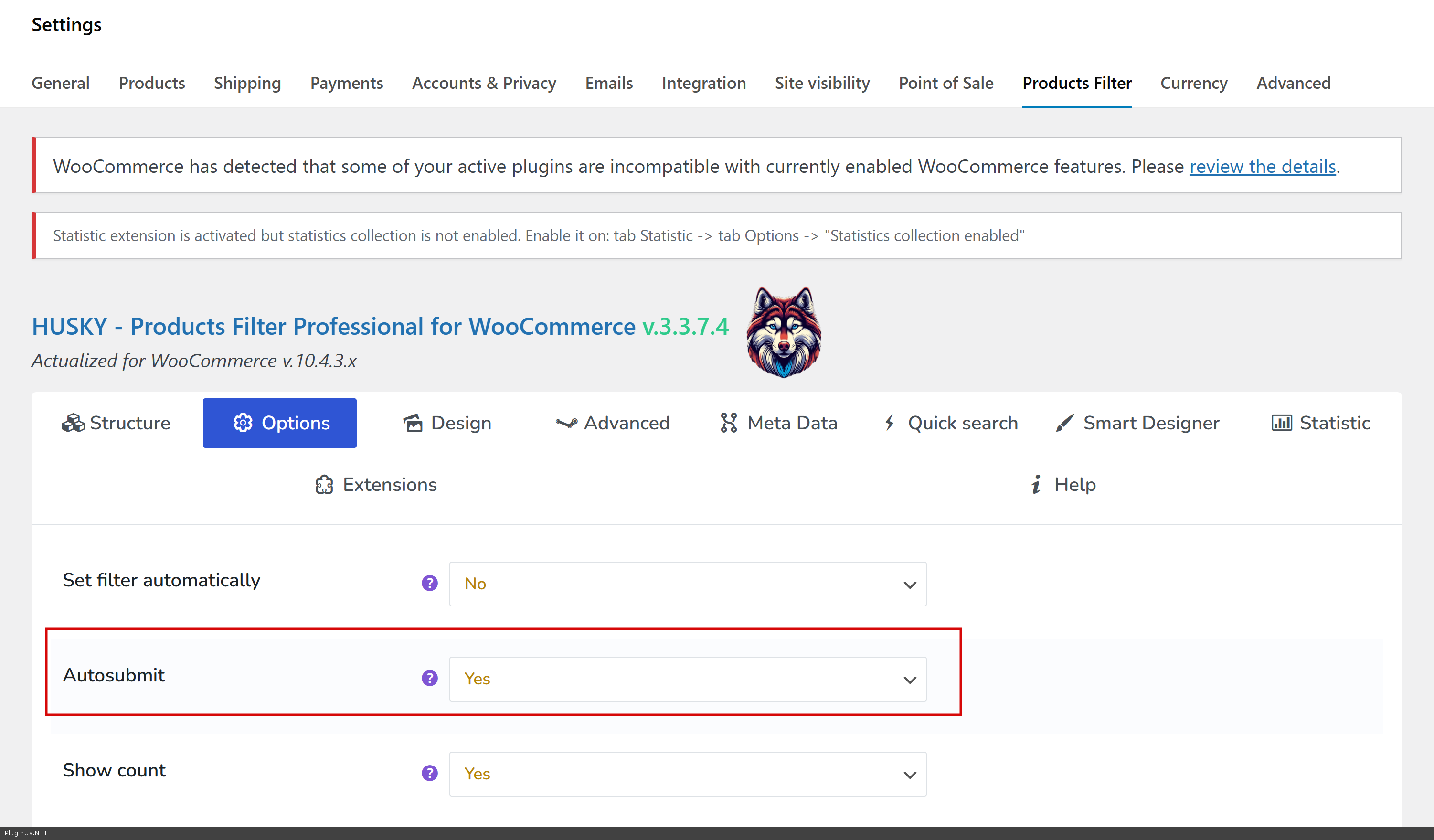Click help icon for Set filter automatically
Image resolution: width=1434 pixels, height=840 pixels.
pos(430,584)
